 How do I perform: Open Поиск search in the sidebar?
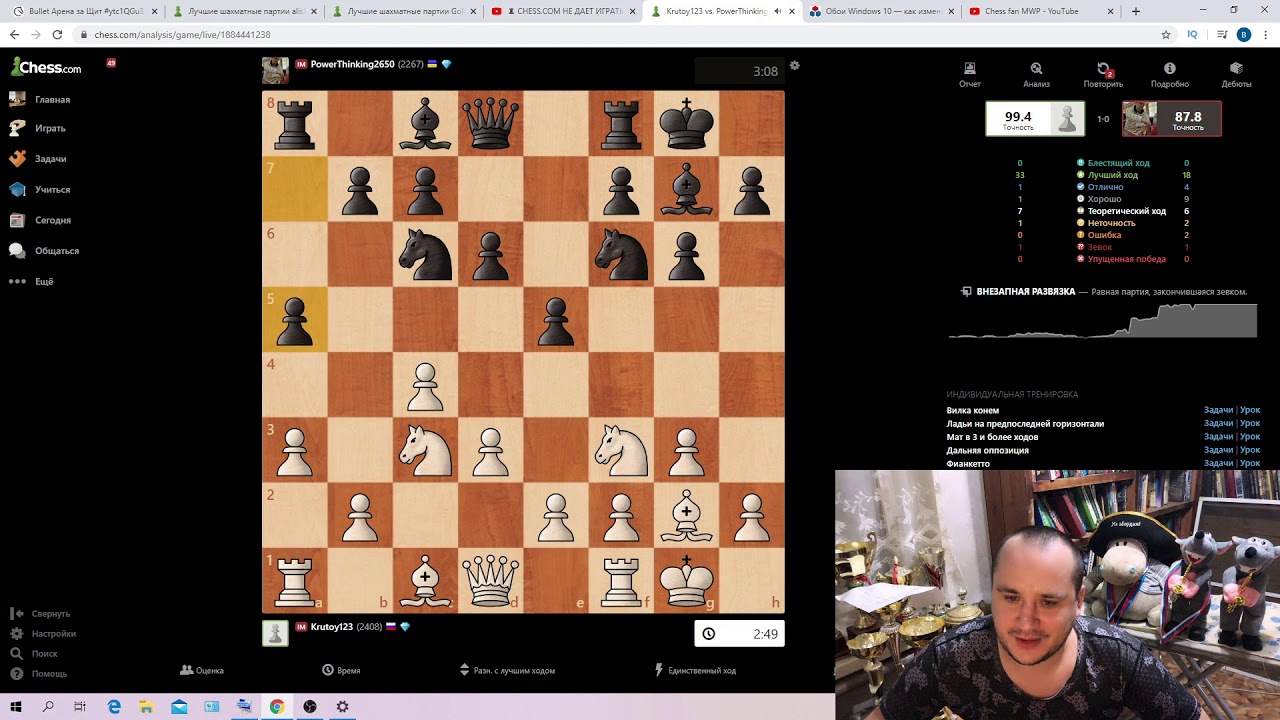click(x=34, y=653)
